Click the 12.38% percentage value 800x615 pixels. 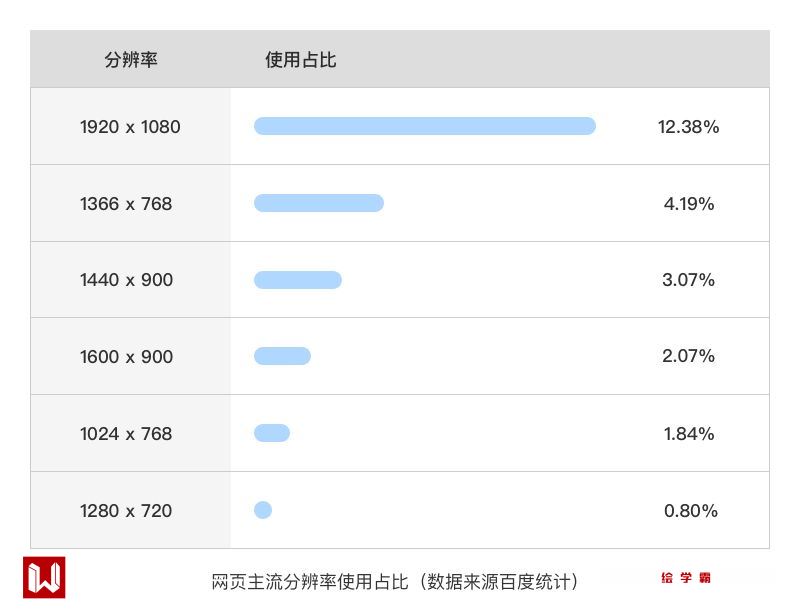click(688, 127)
